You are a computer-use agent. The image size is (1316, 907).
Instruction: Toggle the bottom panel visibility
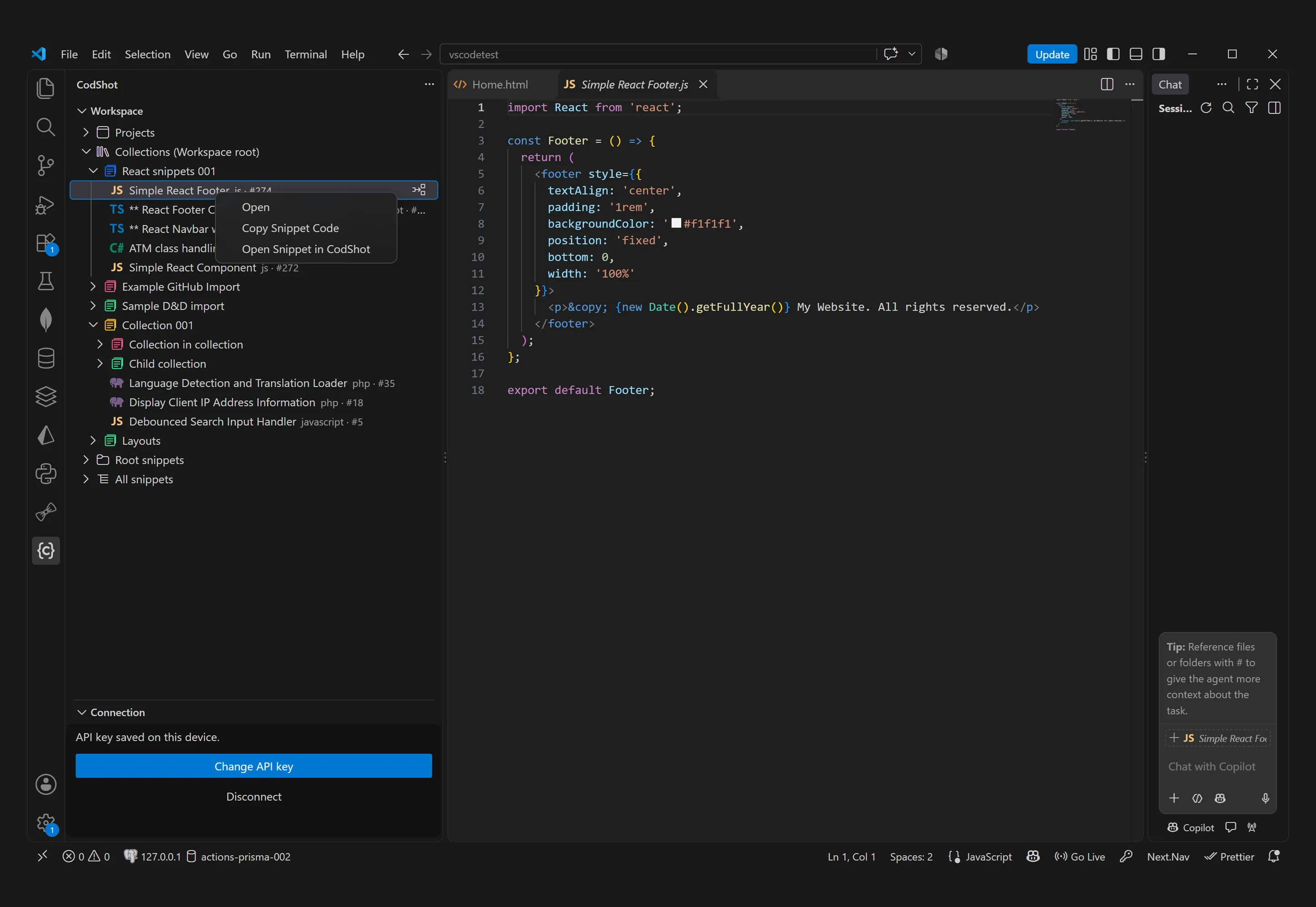(1136, 54)
